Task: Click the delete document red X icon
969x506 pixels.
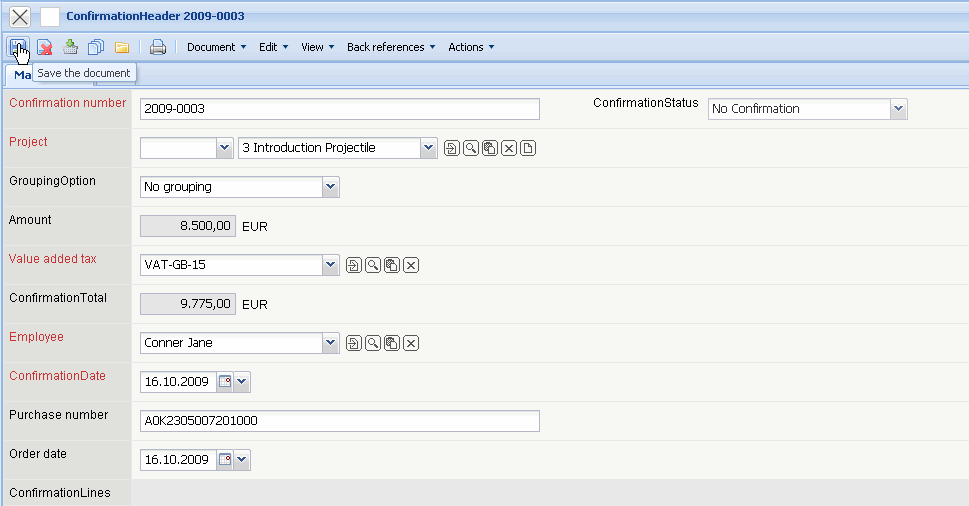Action: (45, 47)
